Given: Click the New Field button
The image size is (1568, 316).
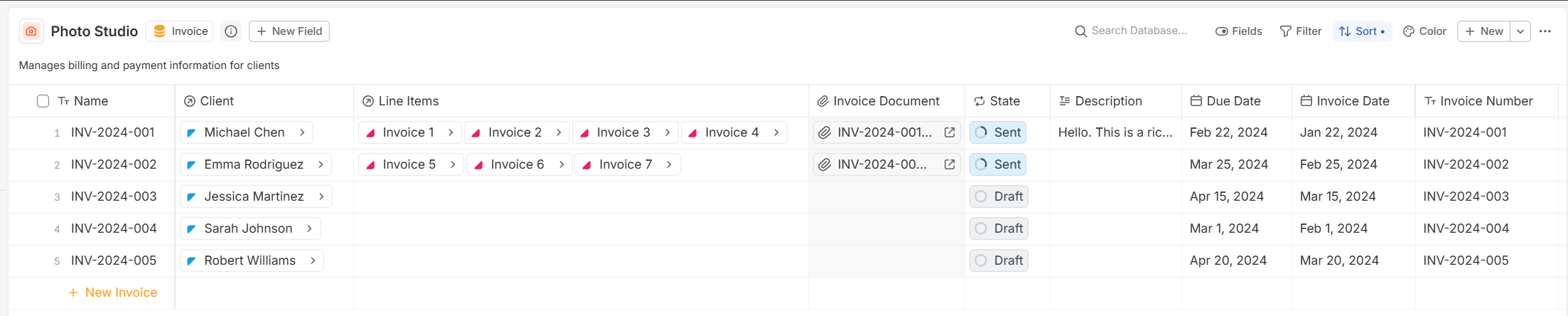Looking at the screenshot, I should (289, 31).
